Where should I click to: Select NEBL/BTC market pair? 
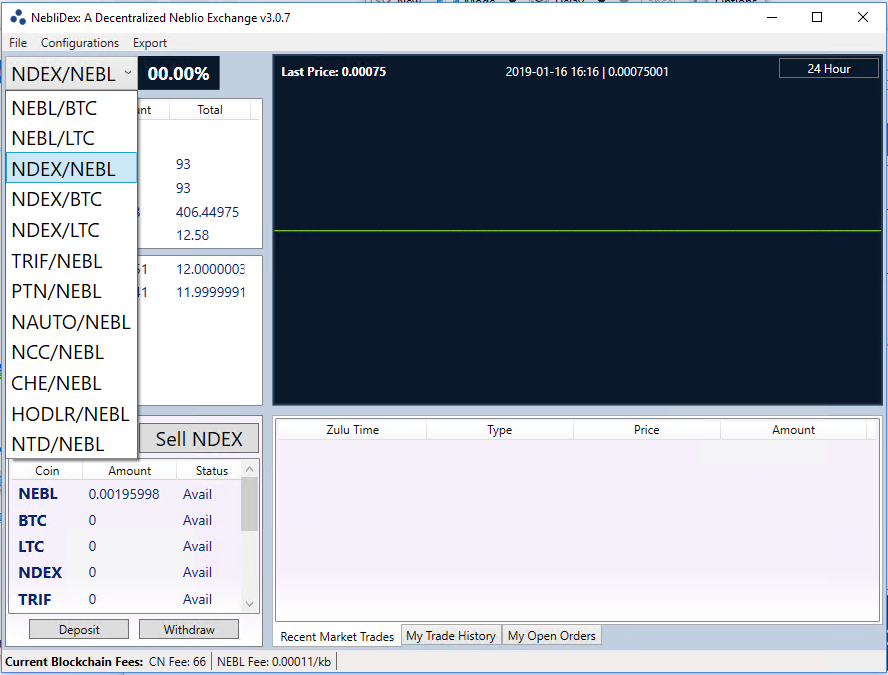71,108
